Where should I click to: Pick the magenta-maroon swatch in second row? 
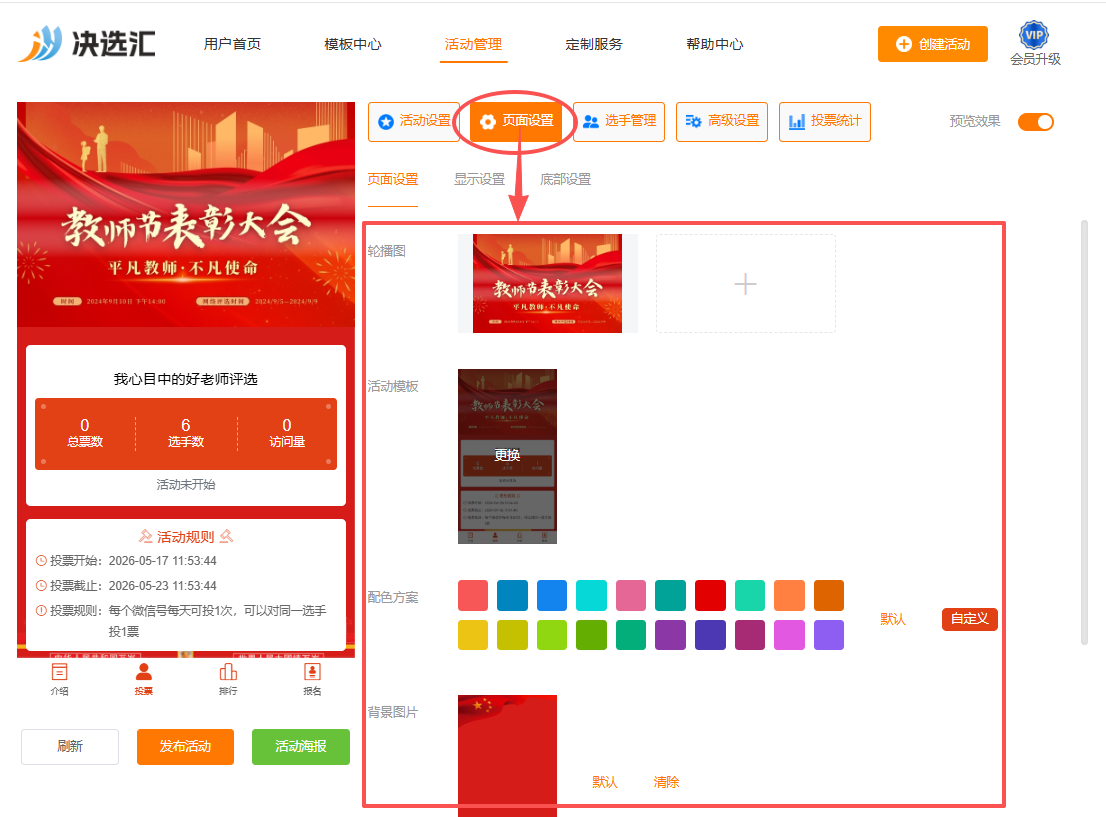pos(750,635)
